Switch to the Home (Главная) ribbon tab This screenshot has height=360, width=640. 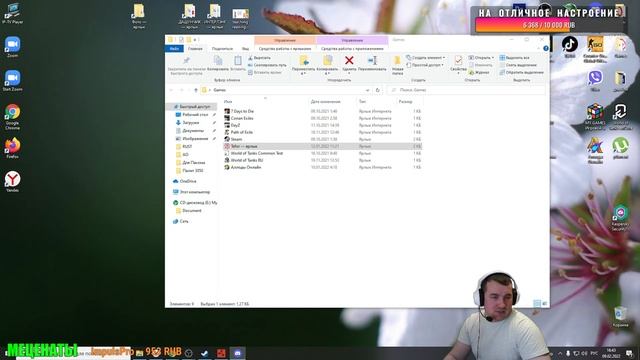point(195,49)
